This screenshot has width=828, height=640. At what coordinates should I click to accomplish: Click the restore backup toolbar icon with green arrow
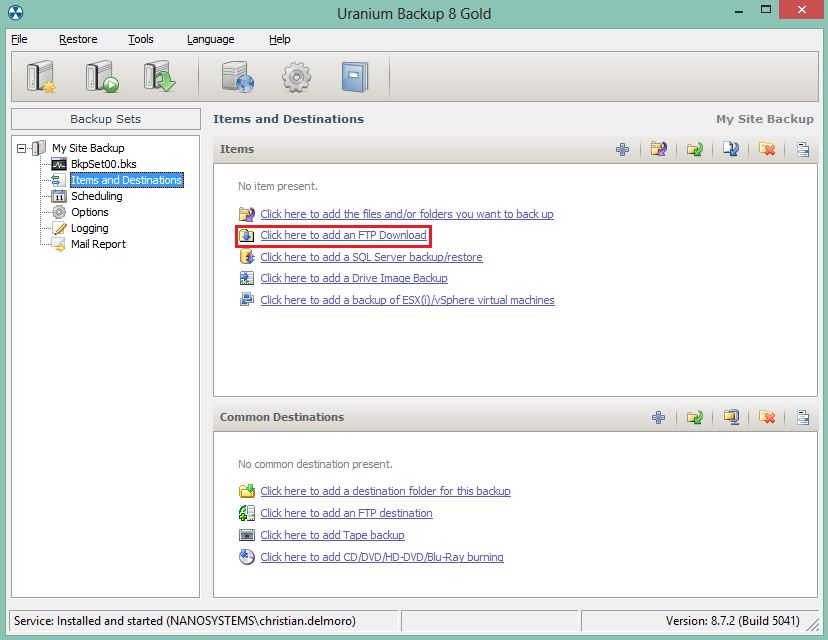coord(159,77)
